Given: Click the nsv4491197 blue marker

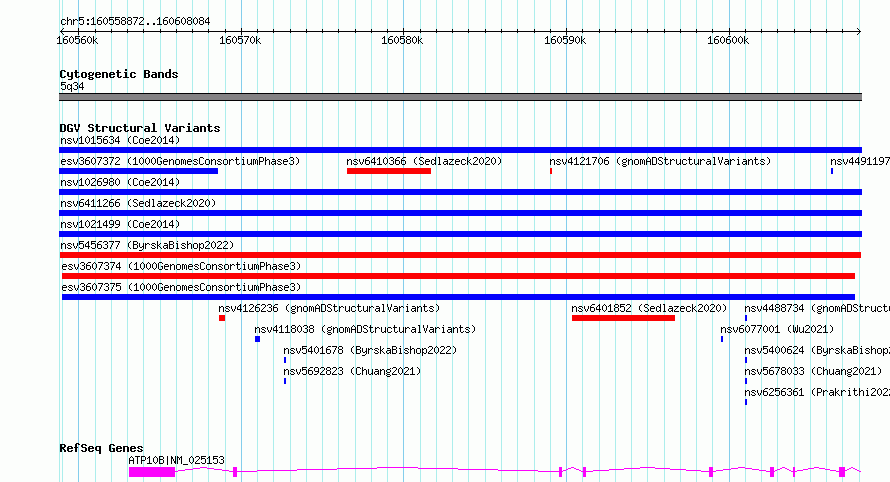Looking at the screenshot, I should tap(832, 171).
